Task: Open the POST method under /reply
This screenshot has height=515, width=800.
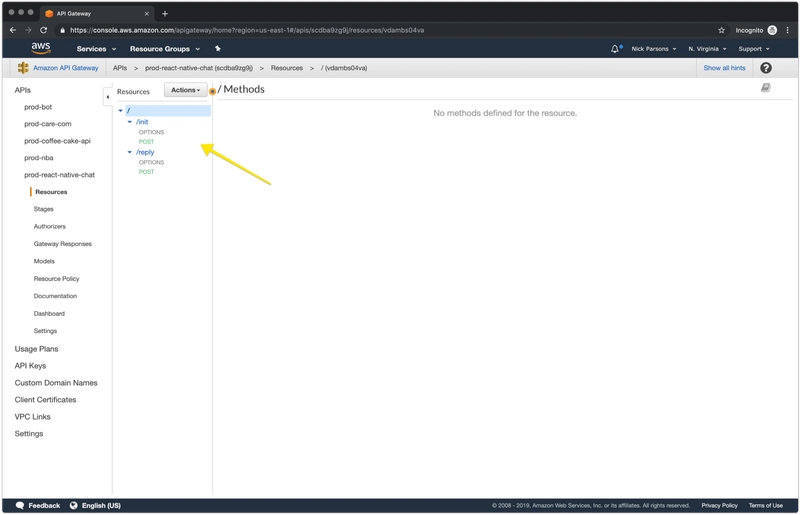Action: 146,172
